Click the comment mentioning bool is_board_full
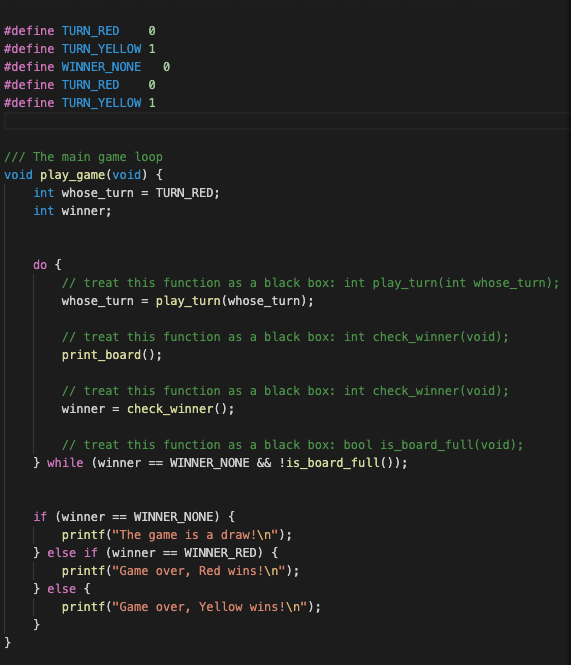Screen dimensions: 571x665 click(292, 445)
